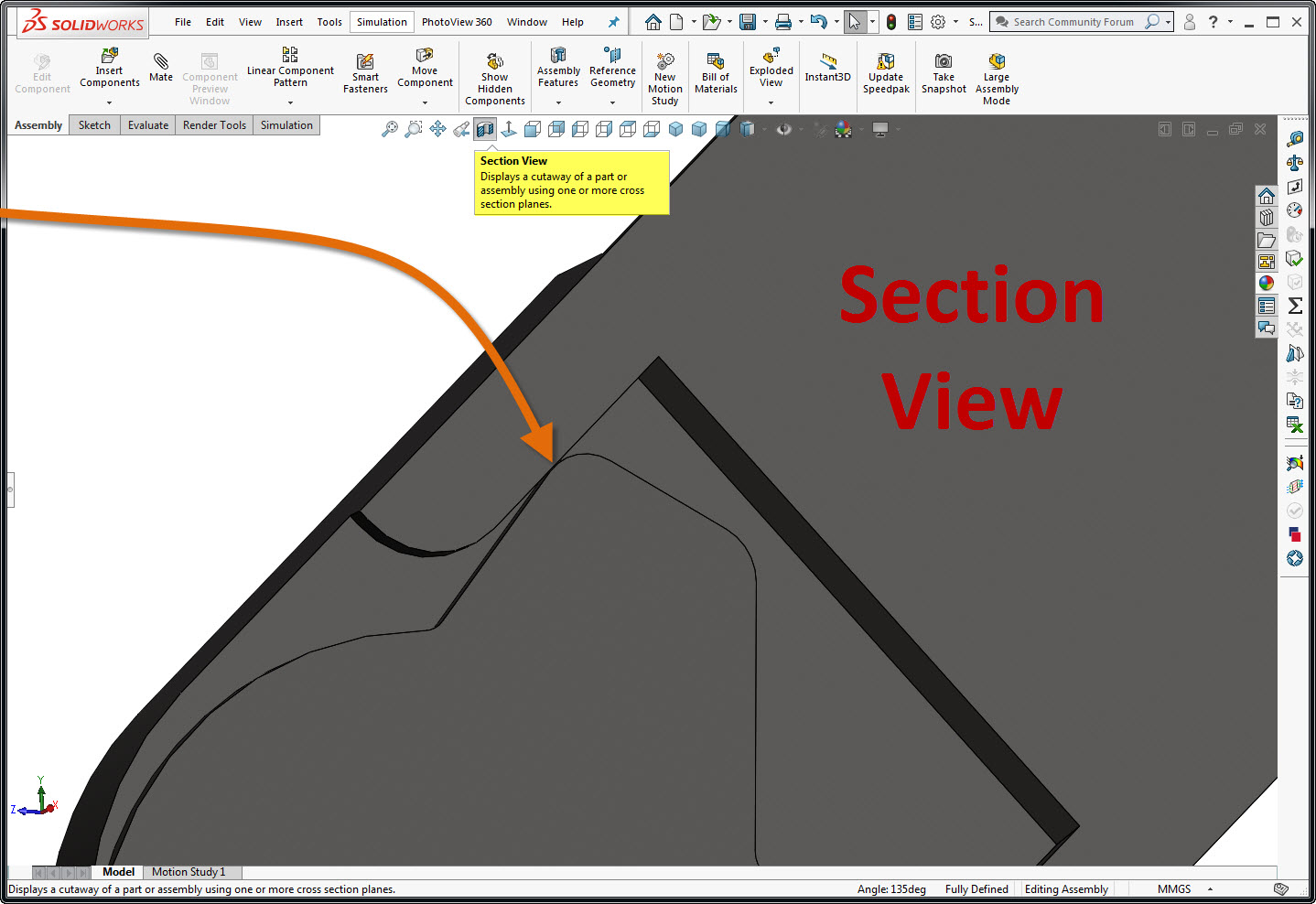The height and width of the screenshot is (904, 1316).
Task: Launch Smart Fasteners
Action: 365,73
